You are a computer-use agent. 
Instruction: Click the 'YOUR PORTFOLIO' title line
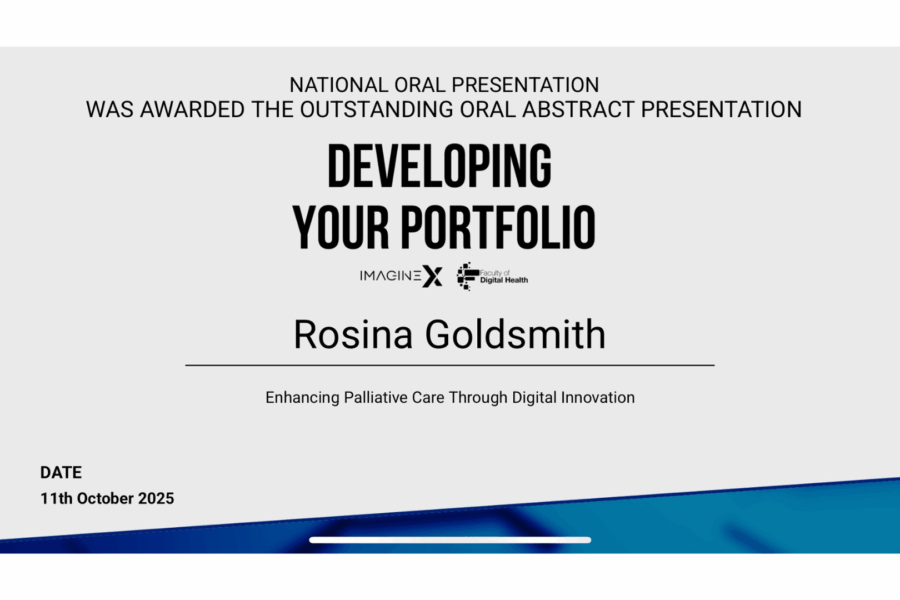click(443, 226)
